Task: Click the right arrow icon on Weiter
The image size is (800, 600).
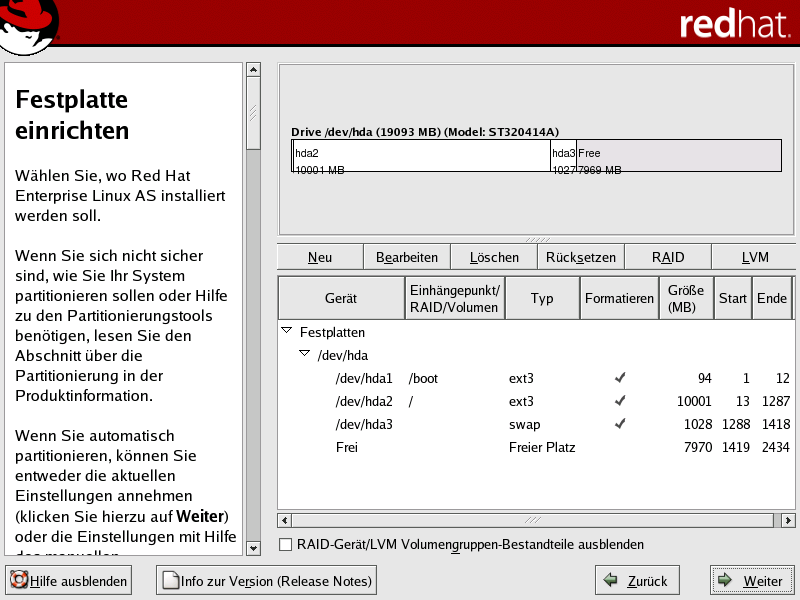Action: [725, 580]
